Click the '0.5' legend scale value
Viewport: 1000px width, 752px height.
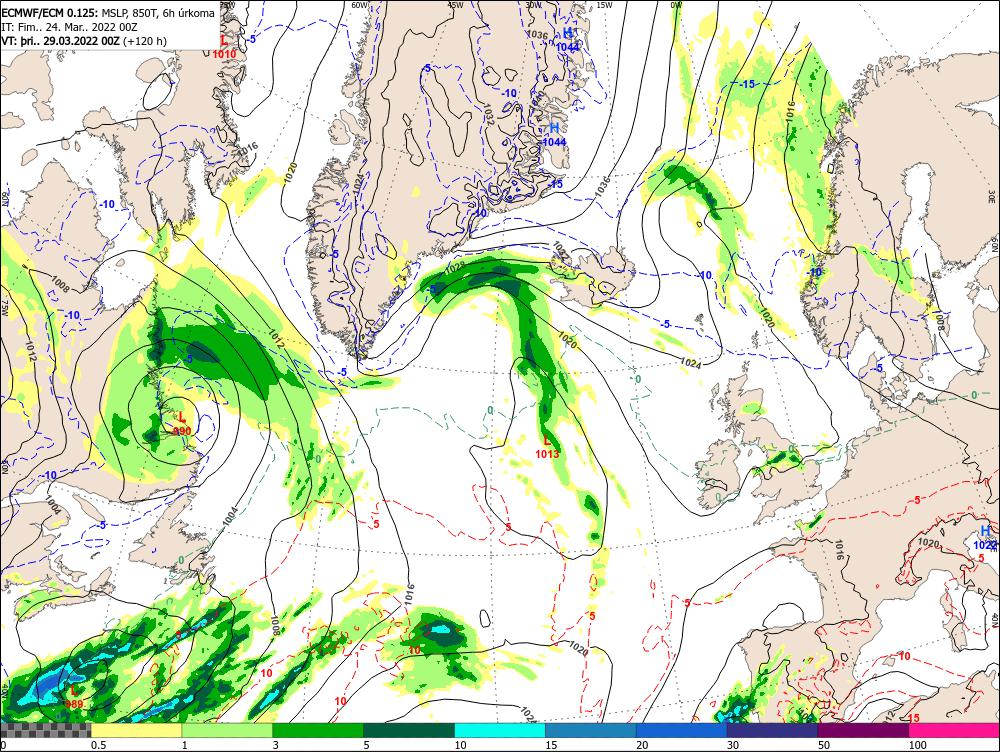tap(98, 745)
